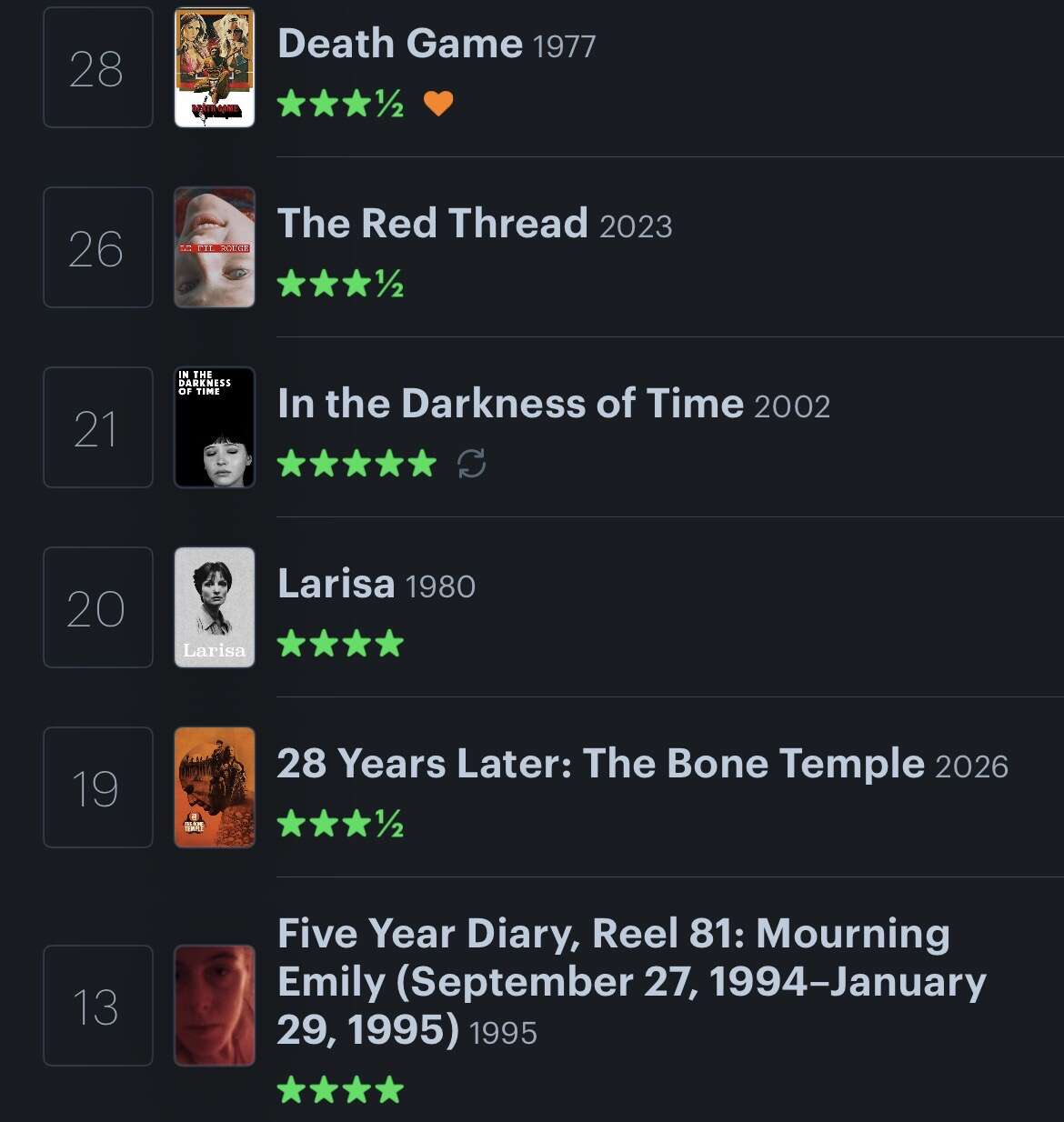Open the 28 Years Later poster thumbnail
Screen dimensions: 1064x1122
215,787
